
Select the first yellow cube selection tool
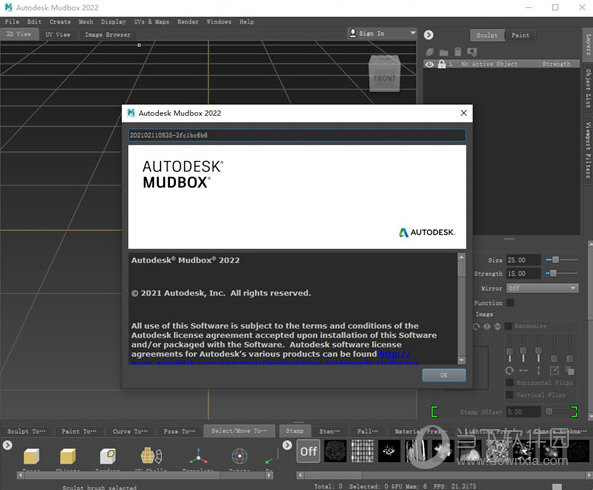pyautogui.click(x=31, y=456)
